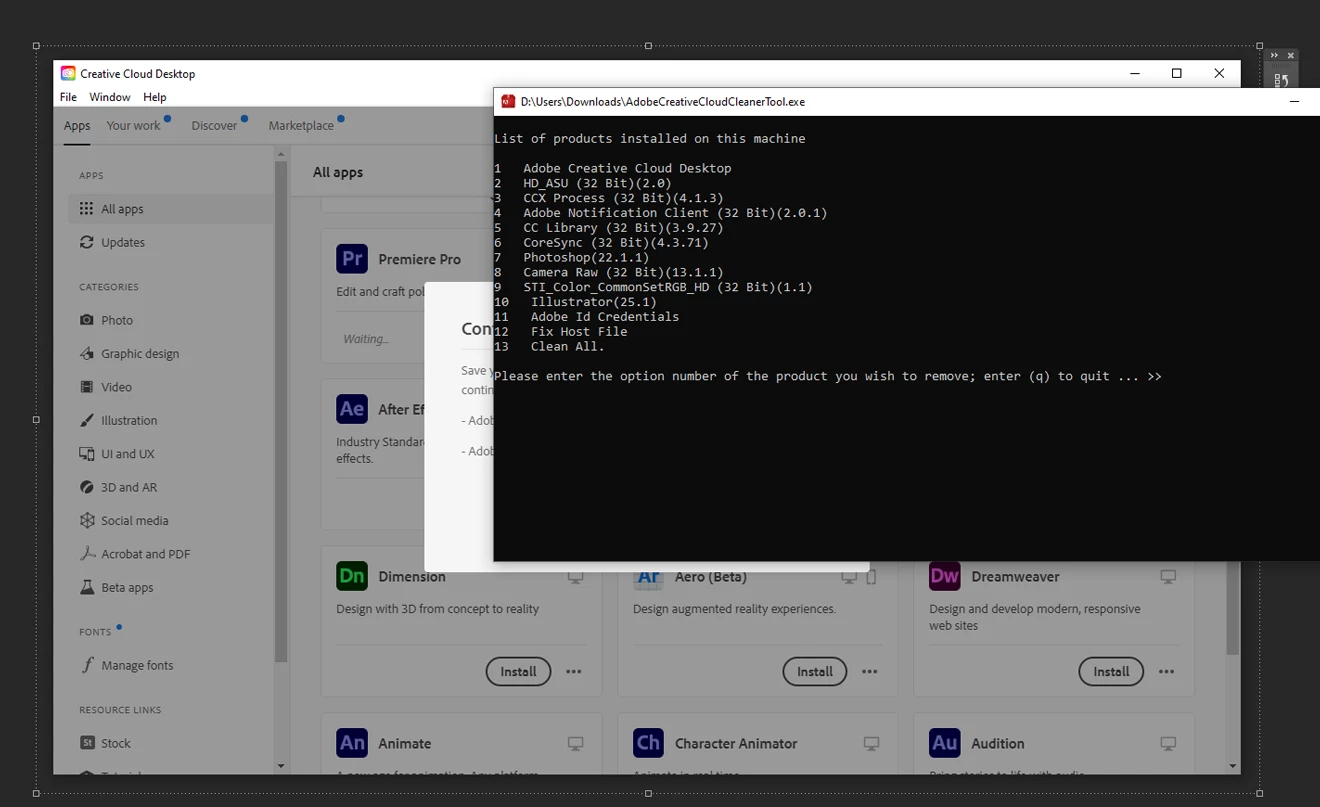This screenshot has height=807, width=1320.
Task: Click the Updates refresh icon
Action: (87, 242)
